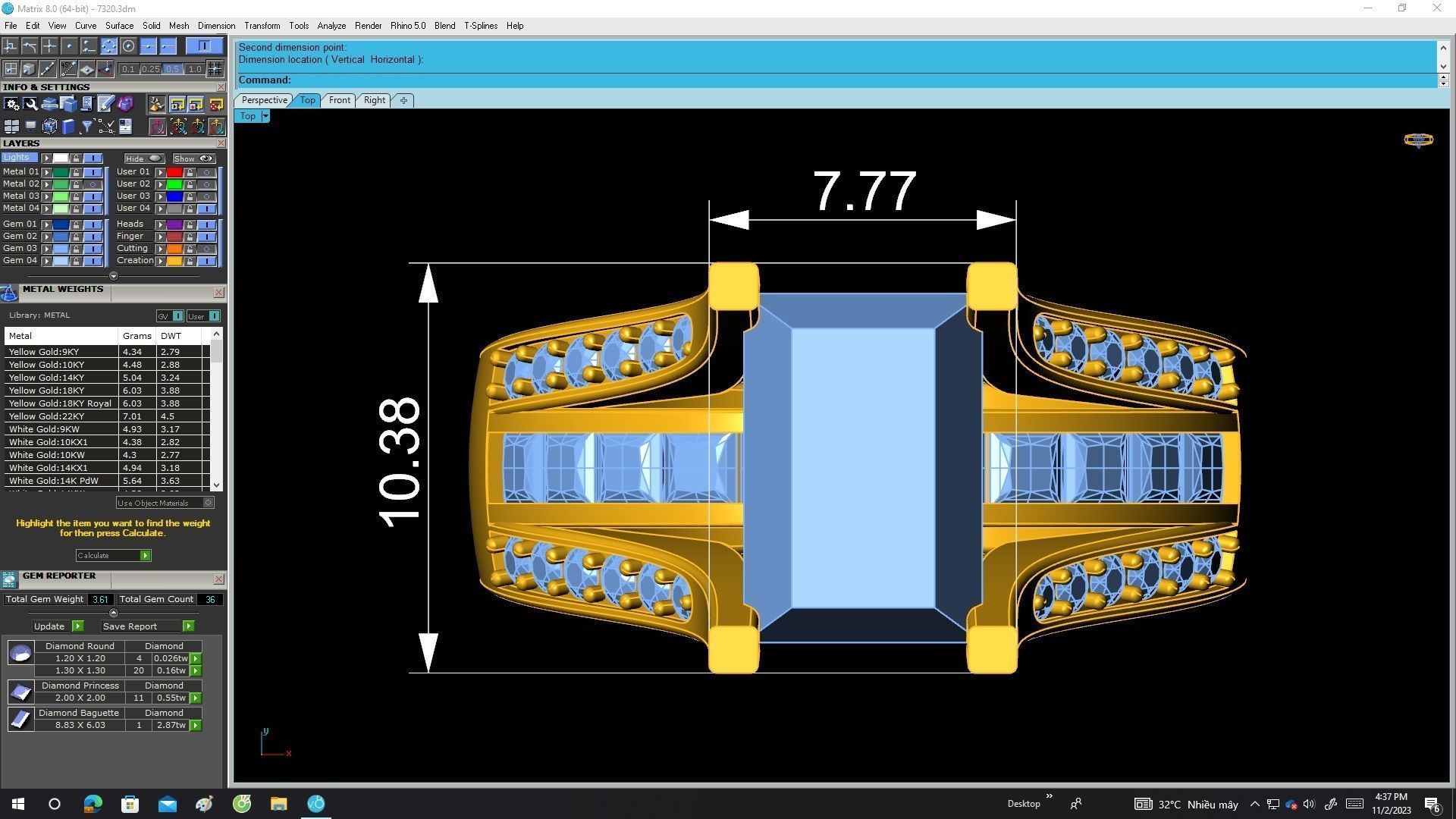1456x819 pixels.
Task: Click the notepad with pencil icon
Action: tap(105, 105)
